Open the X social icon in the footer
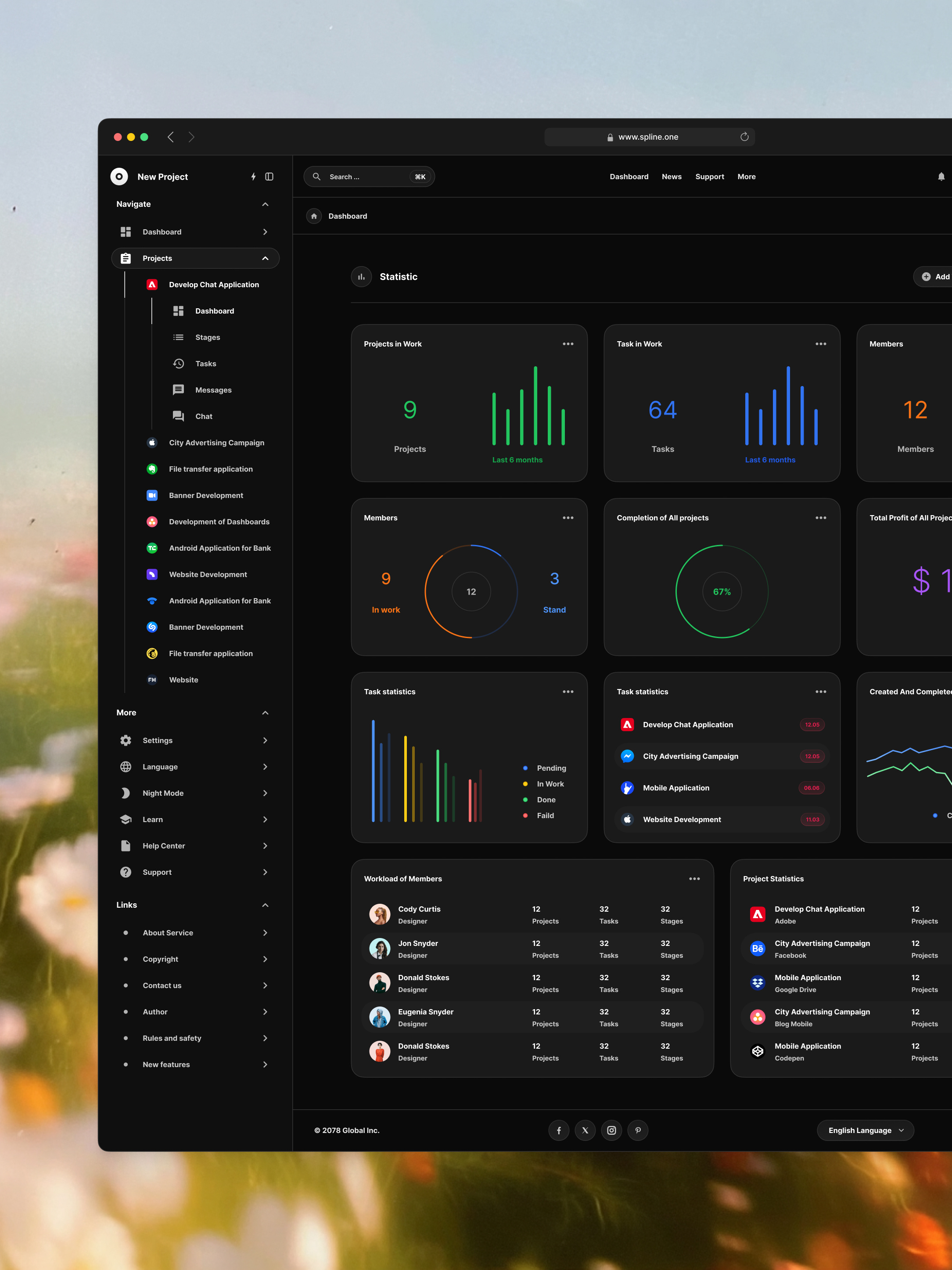This screenshot has width=952, height=1270. [x=586, y=1130]
